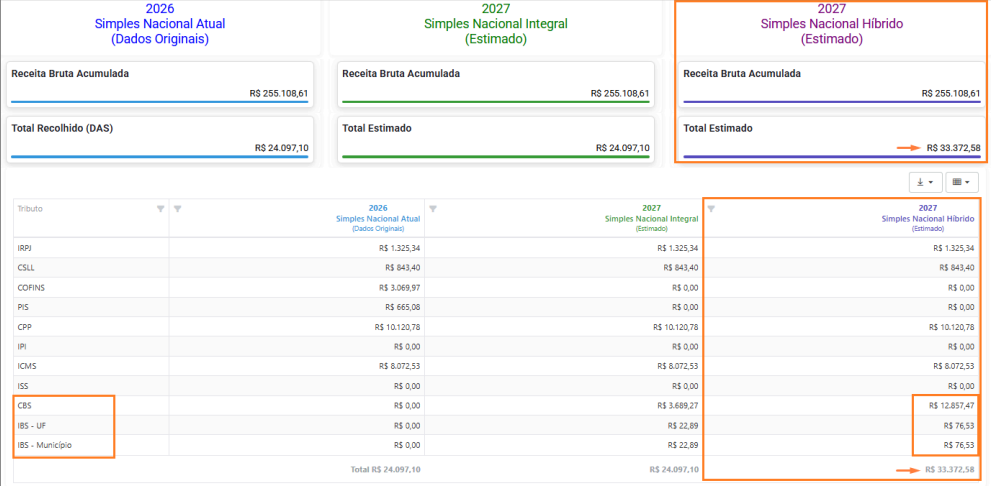This screenshot has height=486, width=991.
Task: Open filter icon of 2027 Simples Nacional Híbrido column
Action: click(x=711, y=209)
